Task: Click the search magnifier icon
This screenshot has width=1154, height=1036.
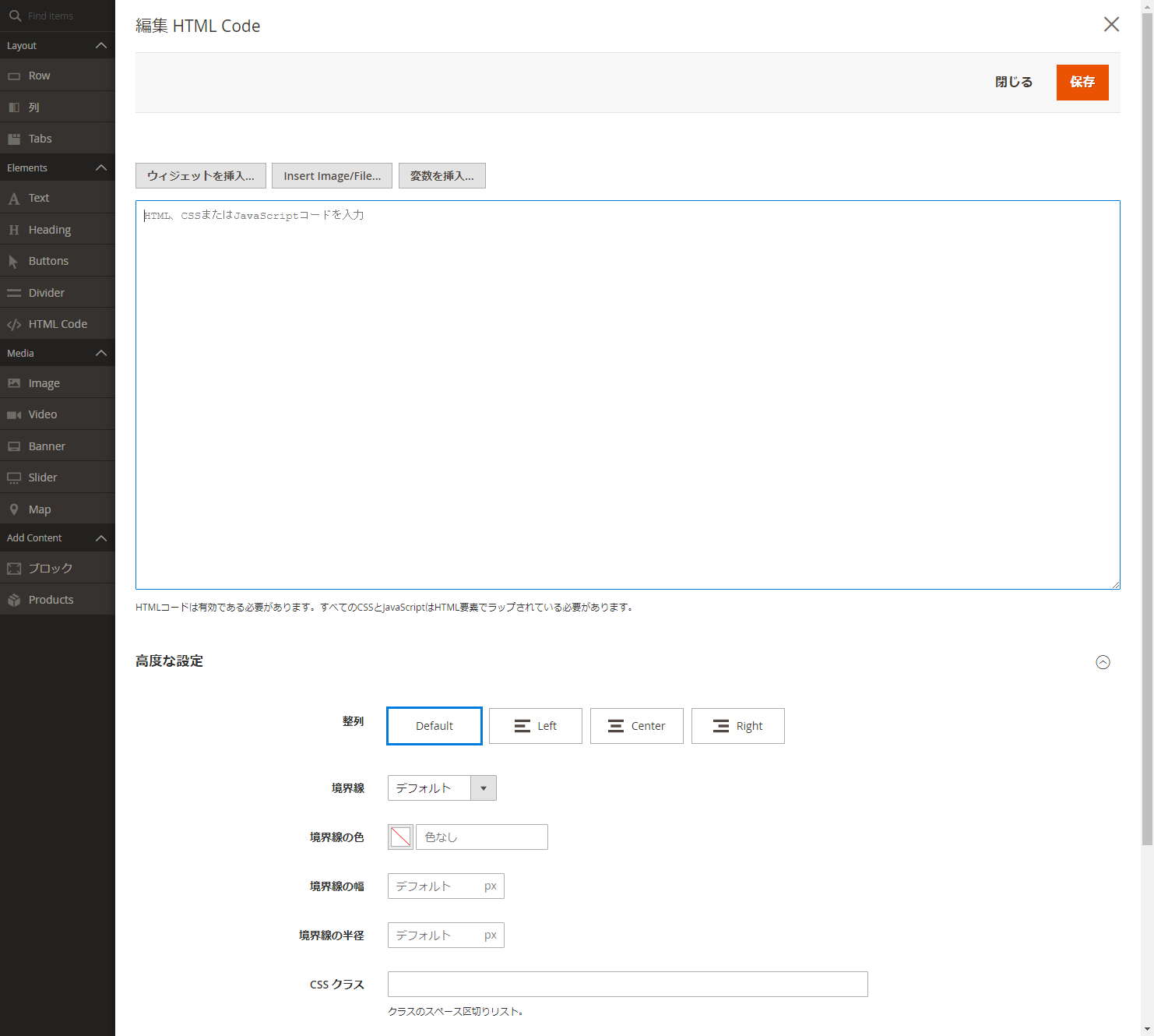Action: (x=15, y=16)
